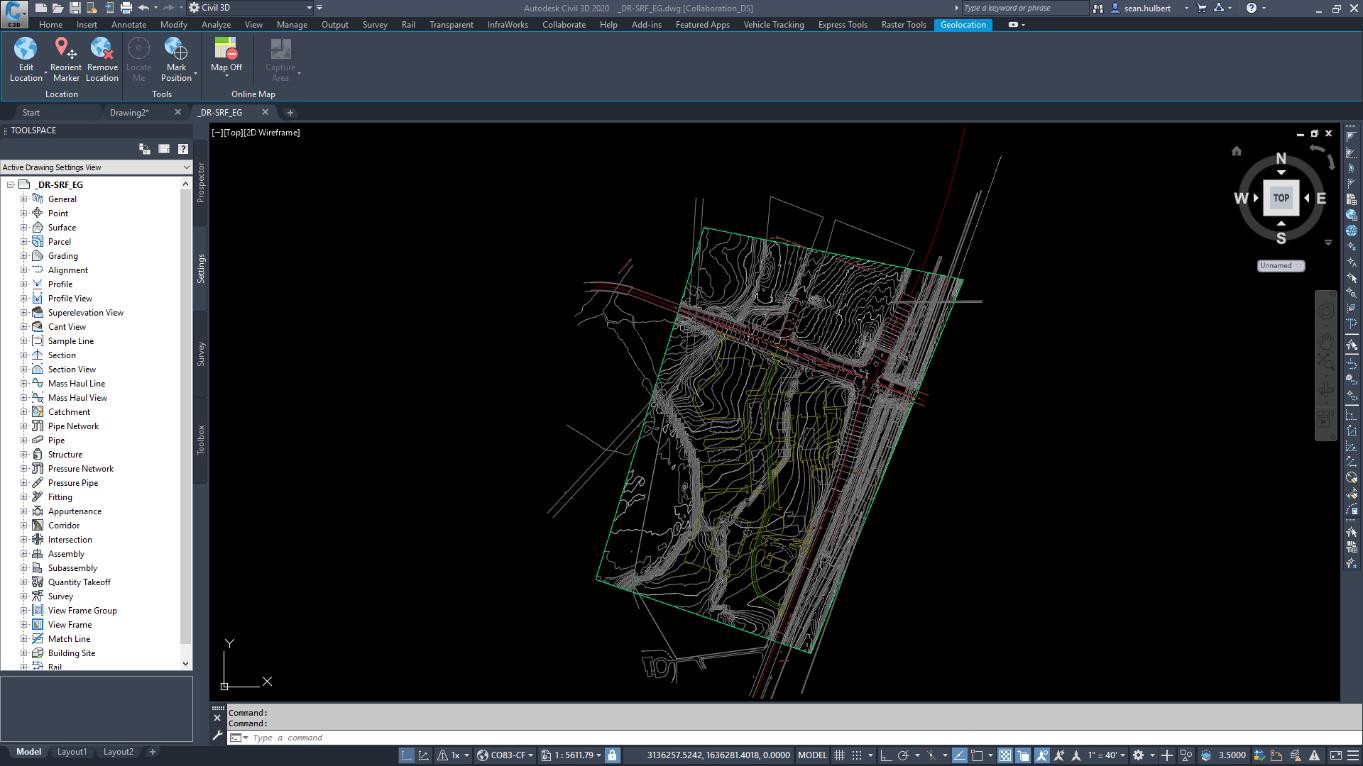Expand the Profile View node

(24, 298)
